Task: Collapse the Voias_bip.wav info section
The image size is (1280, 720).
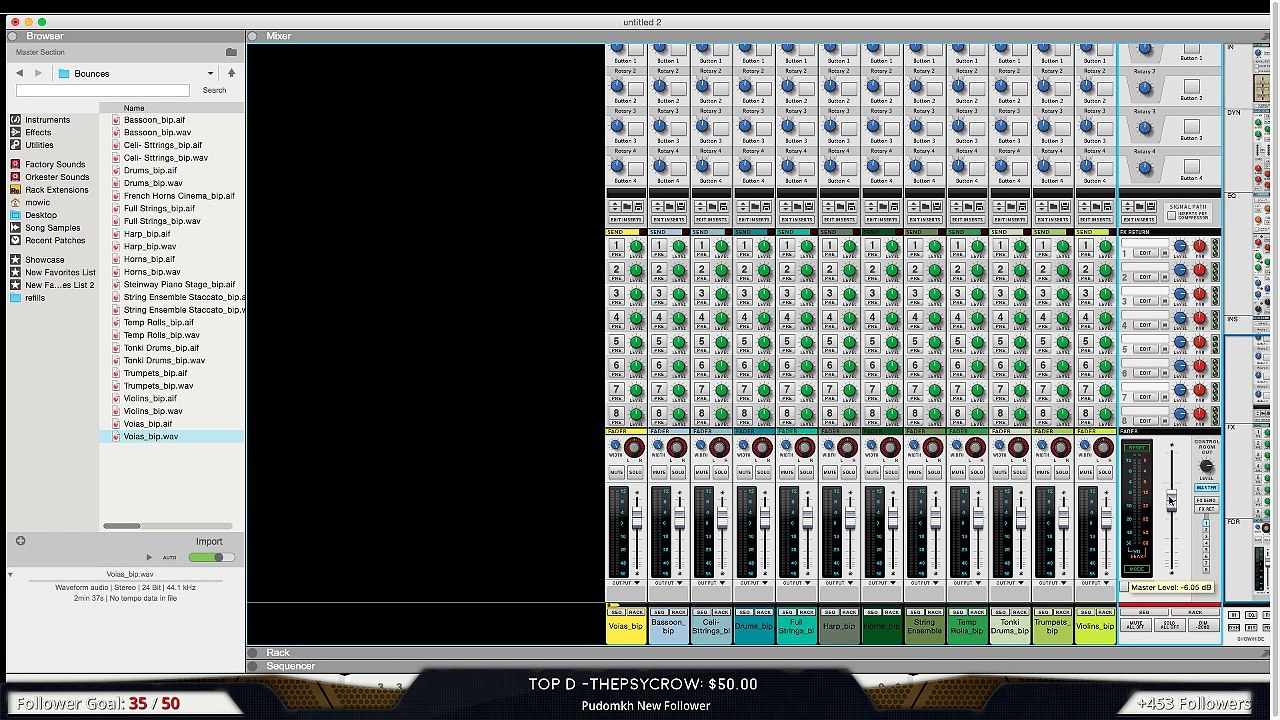Action: [x=10, y=575]
